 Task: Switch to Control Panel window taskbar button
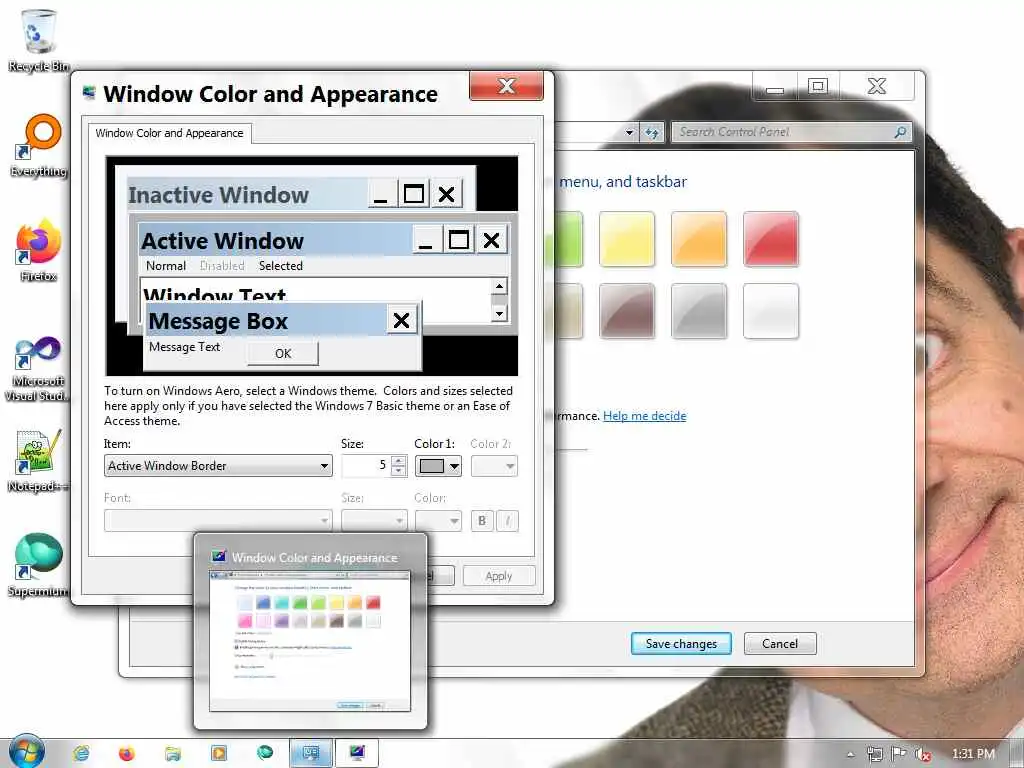pyautogui.click(x=311, y=753)
